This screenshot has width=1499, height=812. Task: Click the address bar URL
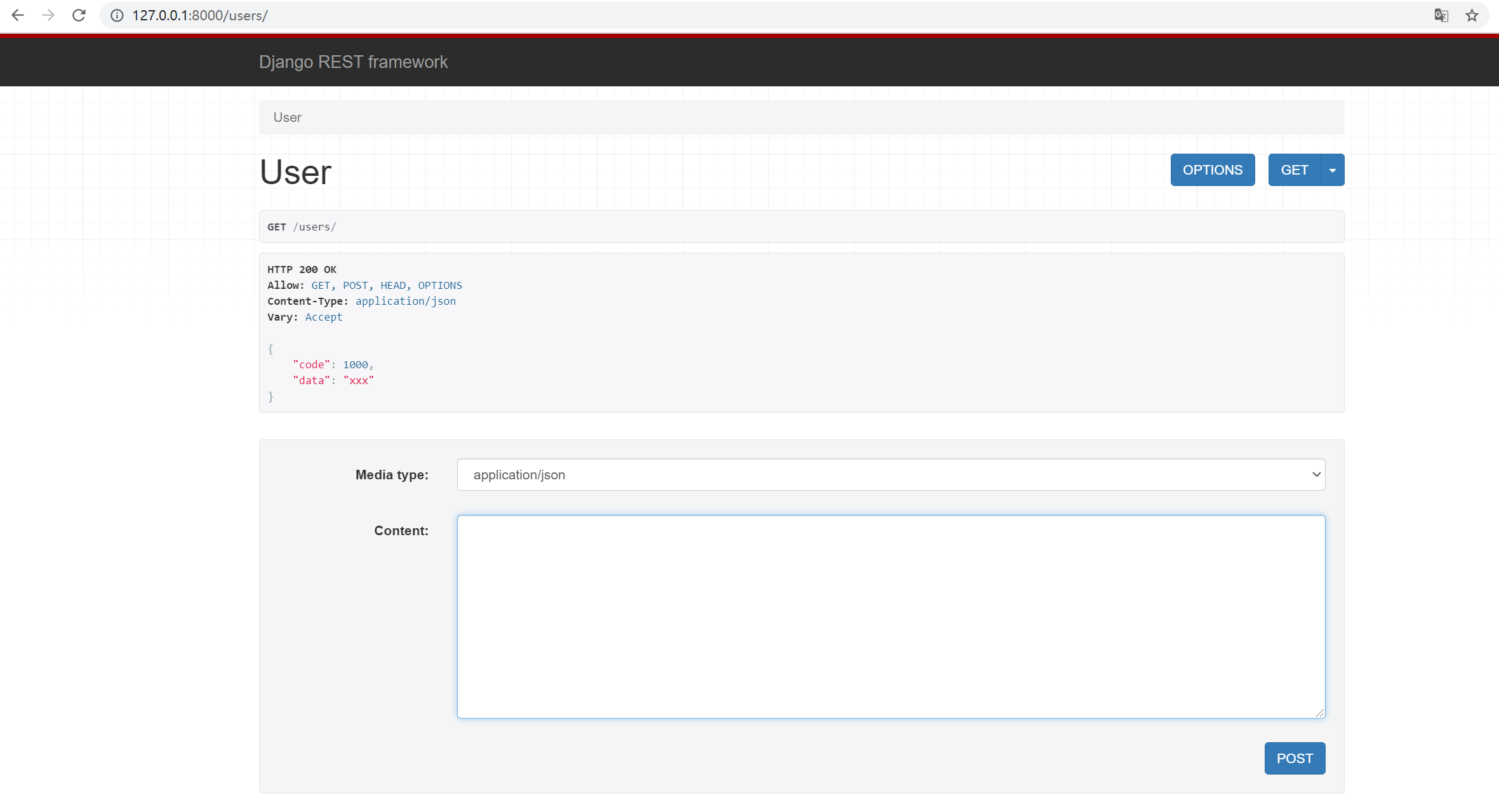[x=199, y=15]
